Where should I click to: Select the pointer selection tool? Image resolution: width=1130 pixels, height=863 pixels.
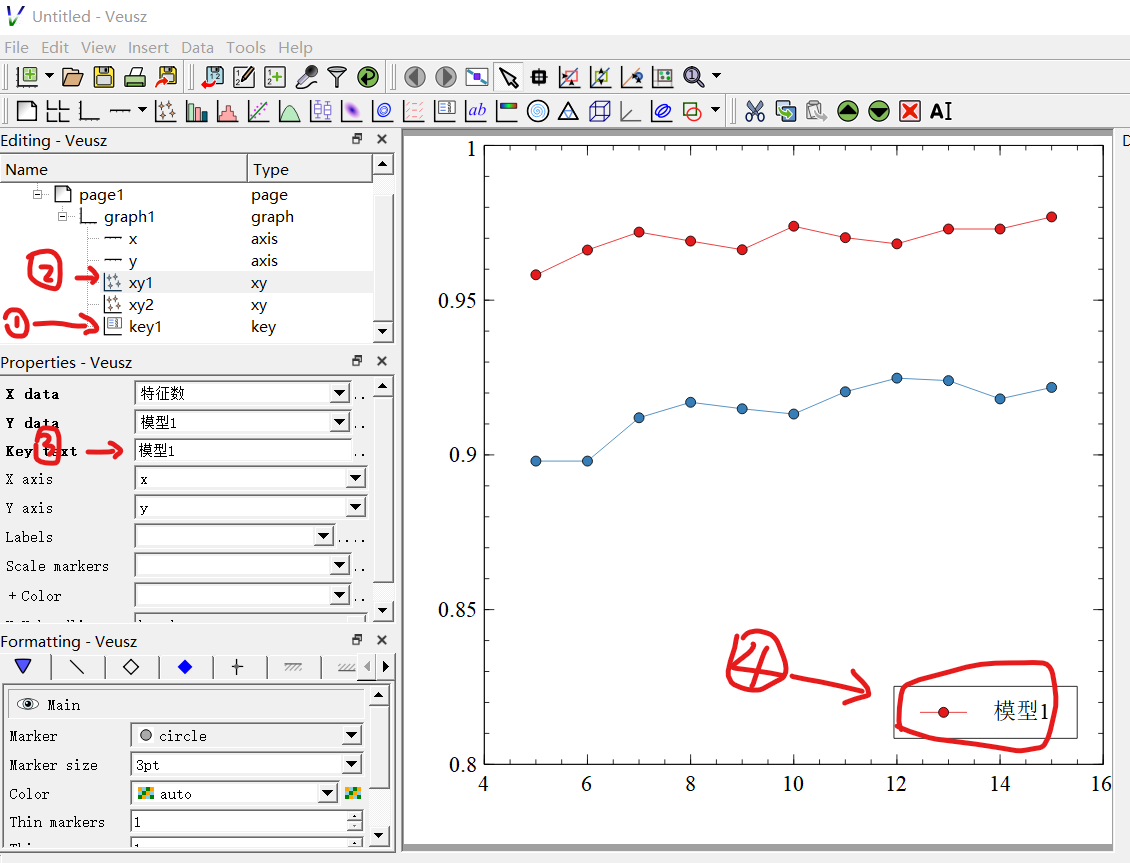point(508,76)
